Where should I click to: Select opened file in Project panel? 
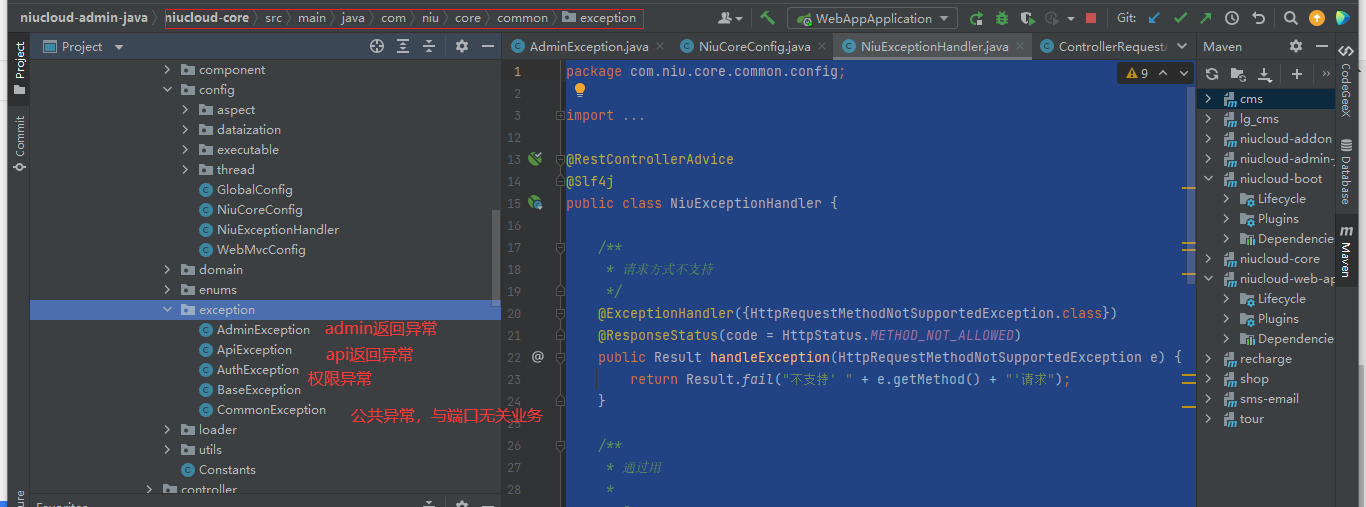tap(377, 46)
